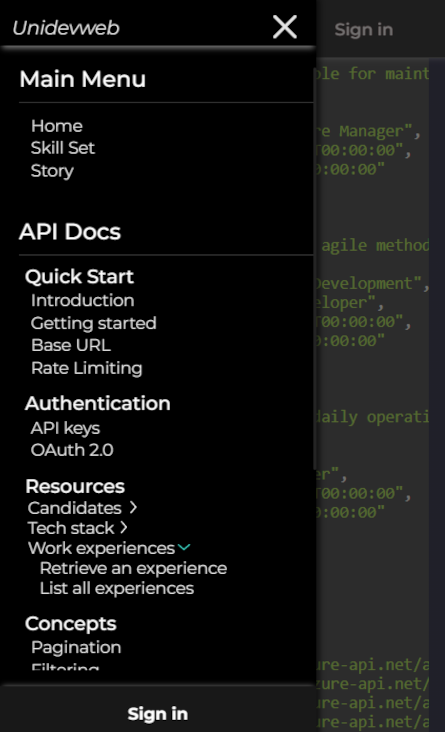Open List all experiences
This screenshot has height=732, width=445.
pos(117,588)
